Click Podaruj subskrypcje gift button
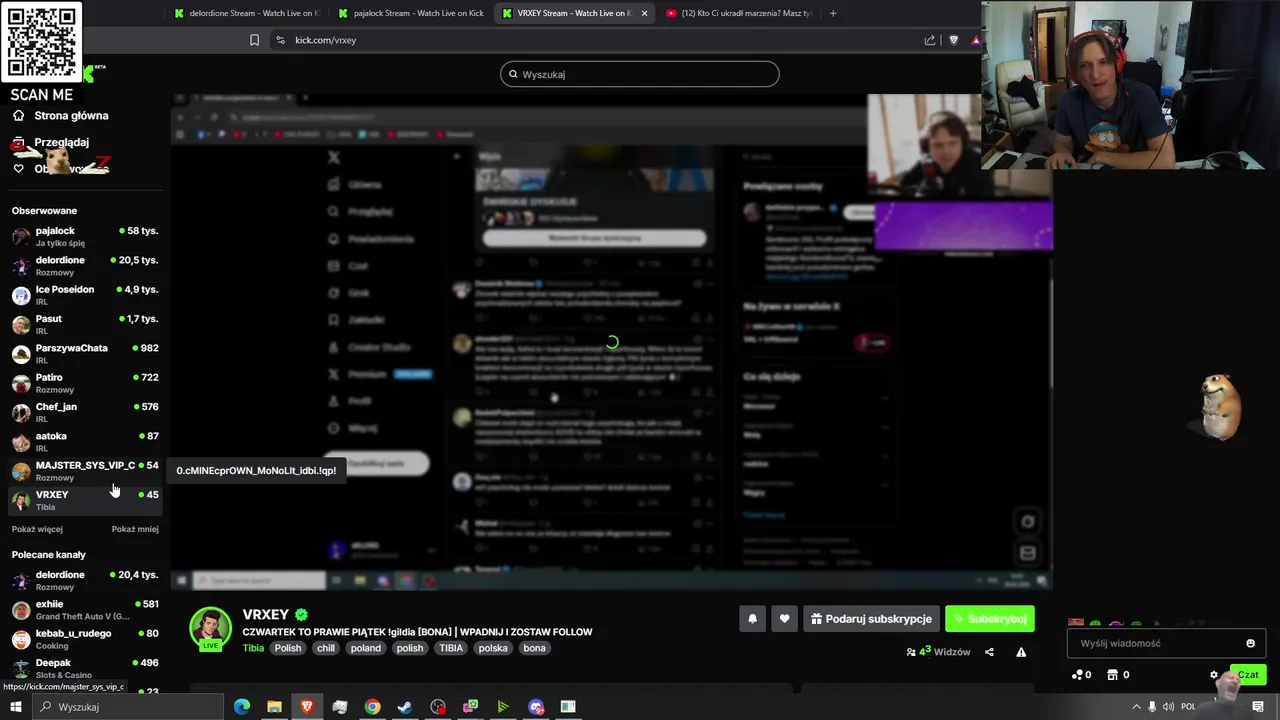1280x720 pixels. [x=871, y=619]
